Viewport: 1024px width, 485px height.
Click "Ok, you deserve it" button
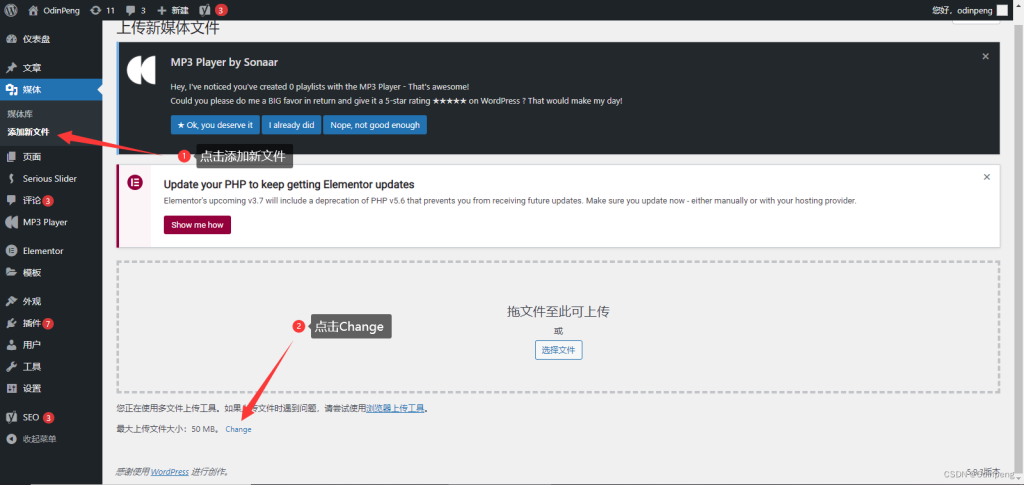click(214, 125)
